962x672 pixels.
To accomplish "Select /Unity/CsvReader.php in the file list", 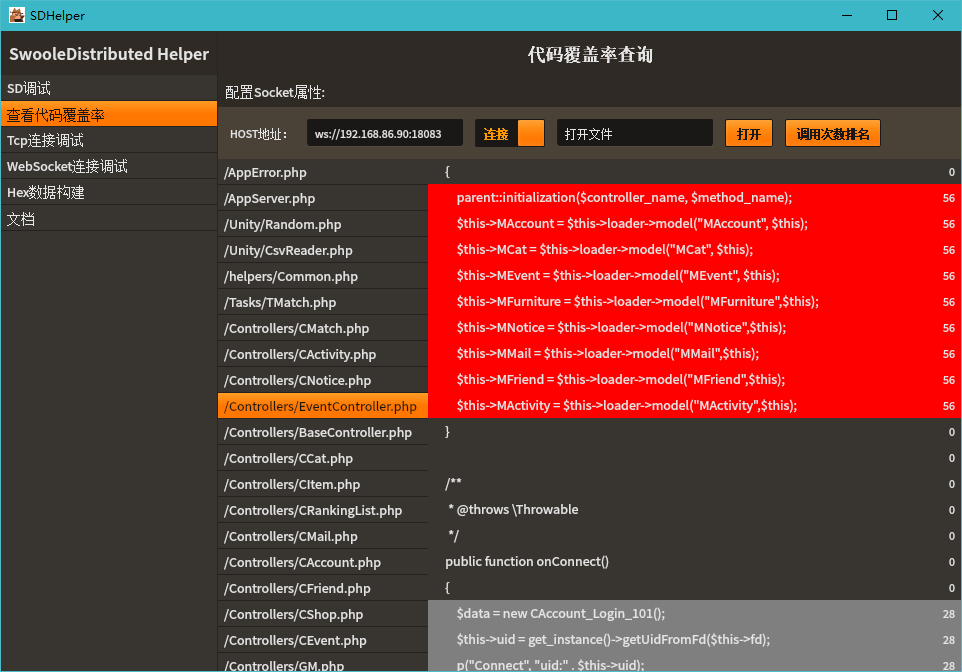I will coord(322,250).
